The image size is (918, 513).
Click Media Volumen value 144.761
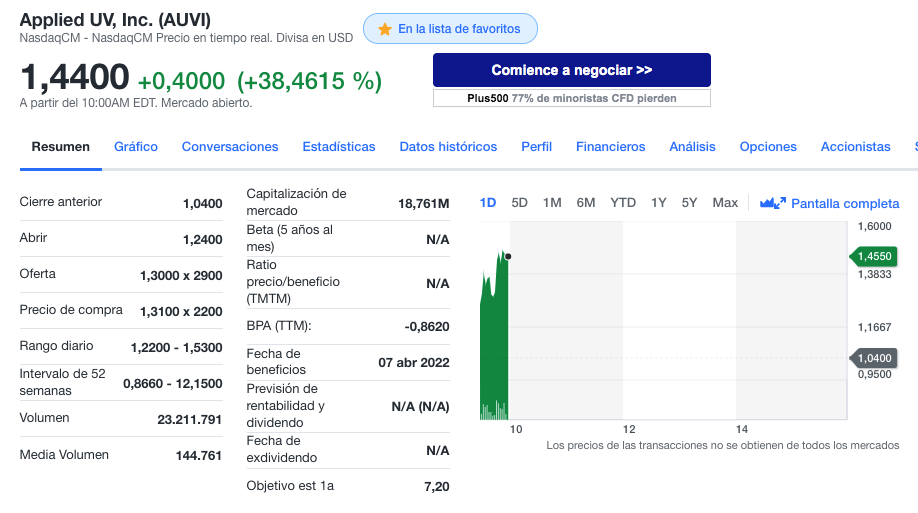[x=198, y=456]
